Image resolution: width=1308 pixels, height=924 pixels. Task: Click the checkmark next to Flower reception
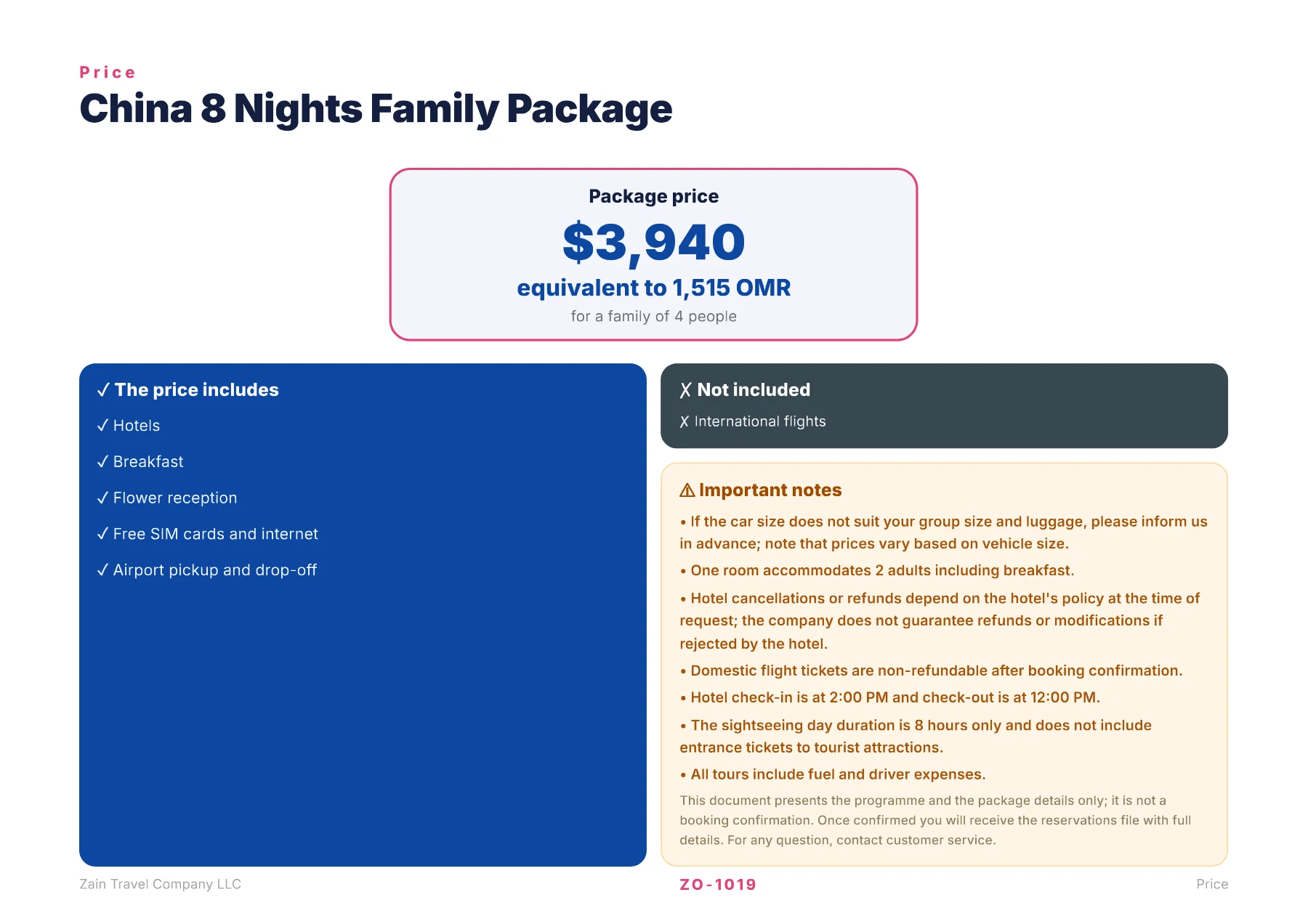(x=102, y=498)
